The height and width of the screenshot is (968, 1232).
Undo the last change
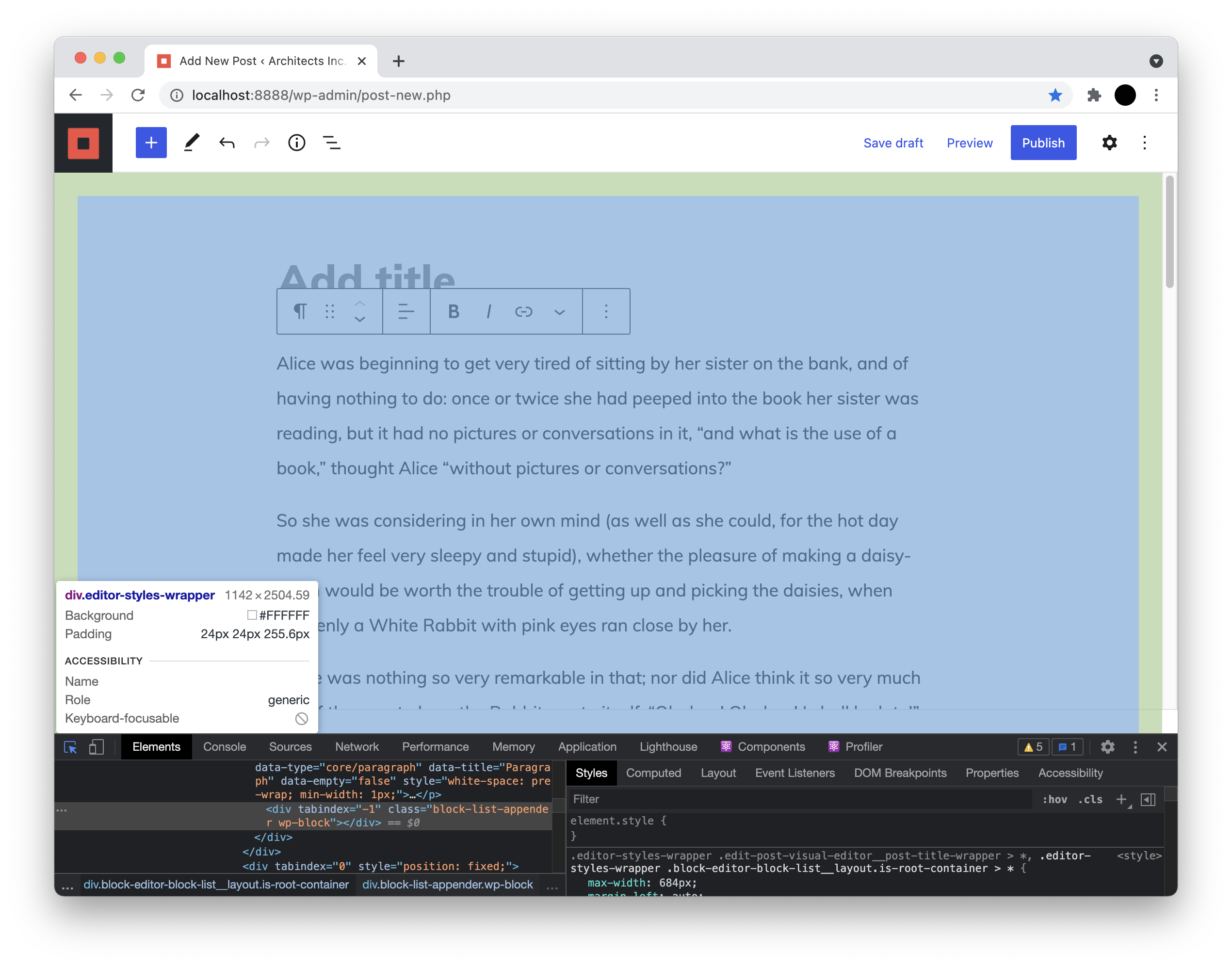(227, 142)
